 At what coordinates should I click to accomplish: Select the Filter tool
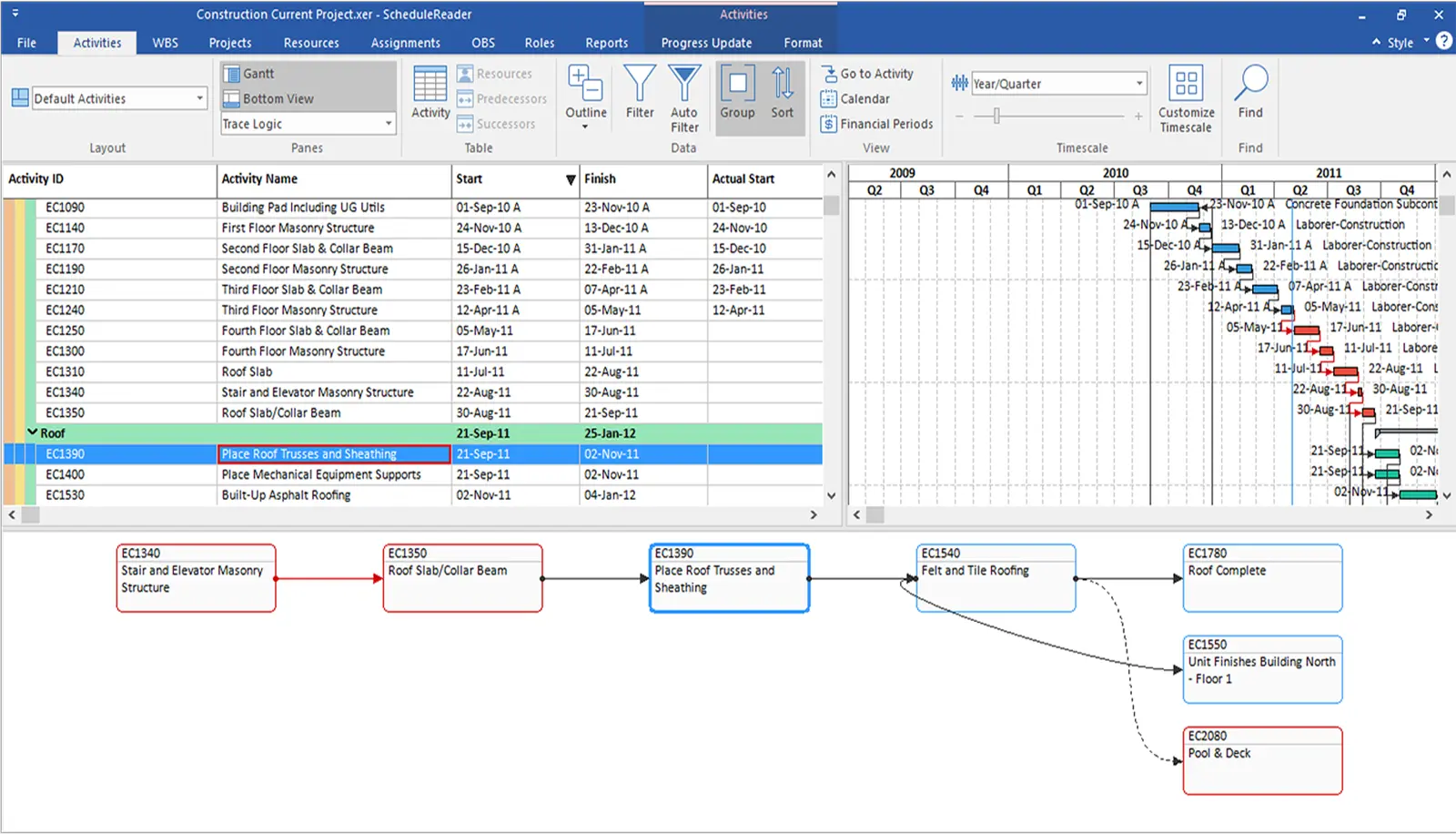pos(640,91)
